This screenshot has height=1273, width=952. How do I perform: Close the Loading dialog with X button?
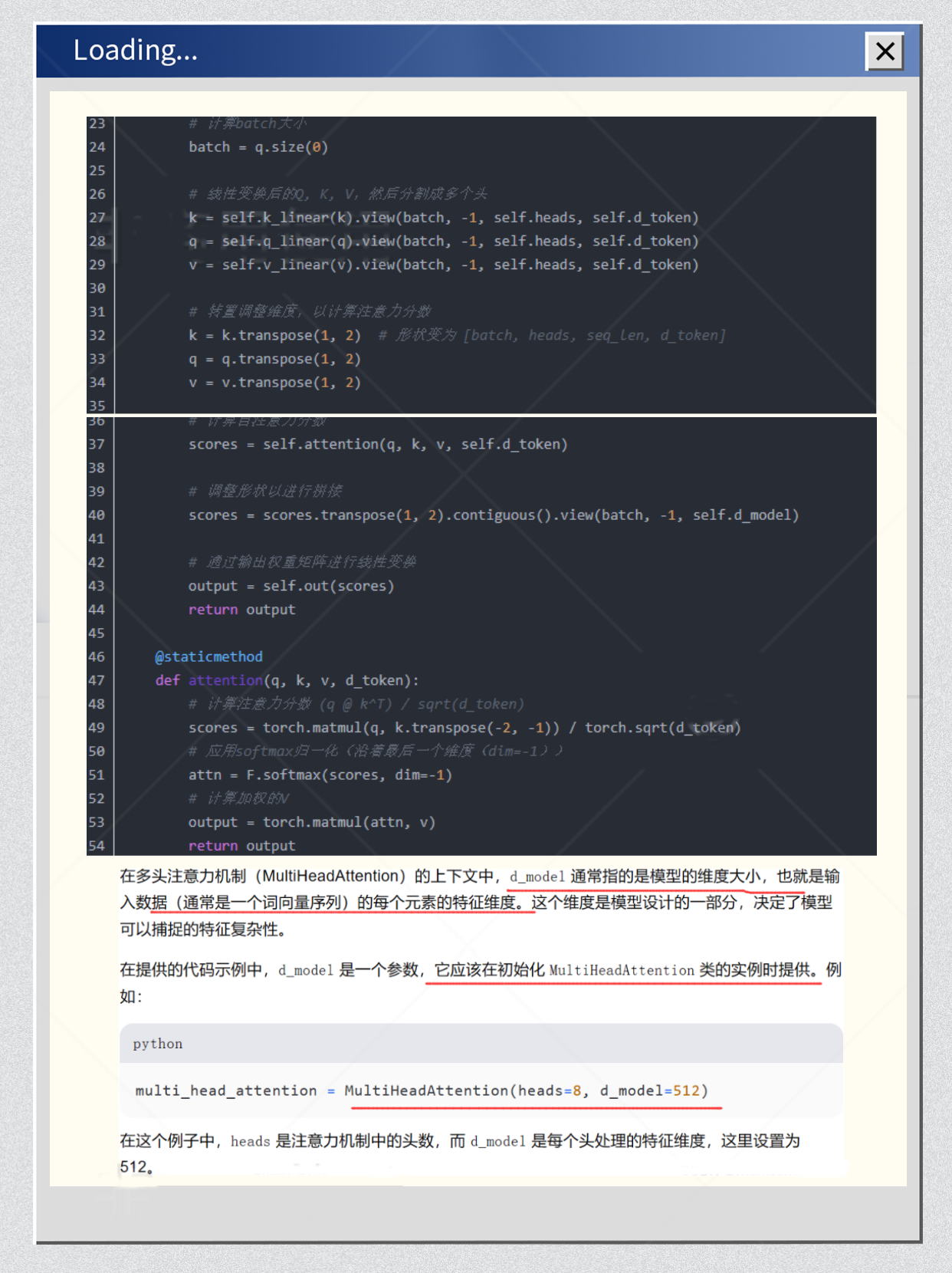pyautogui.click(x=885, y=51)
